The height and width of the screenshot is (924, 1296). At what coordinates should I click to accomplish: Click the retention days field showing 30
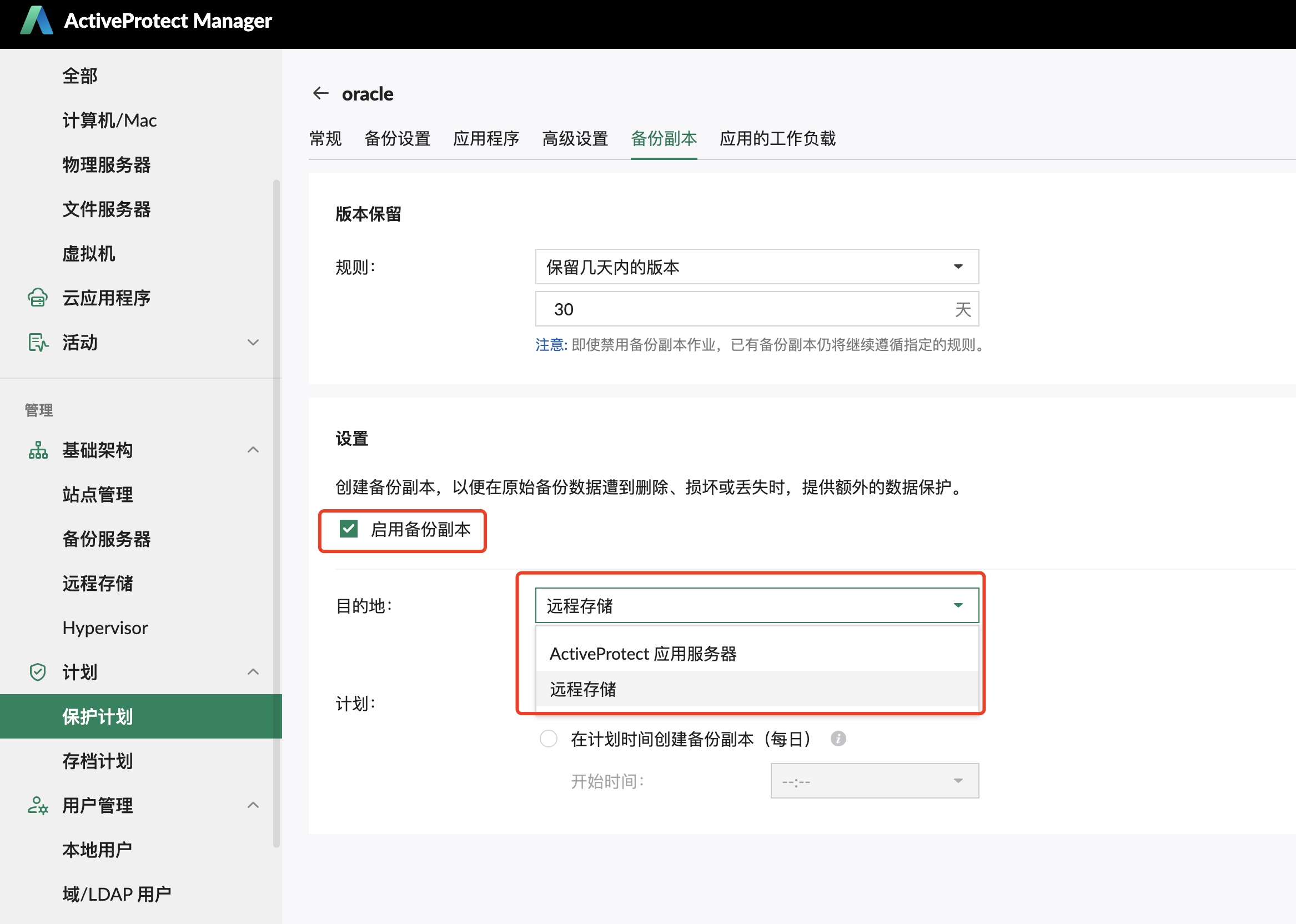point(757,309)
